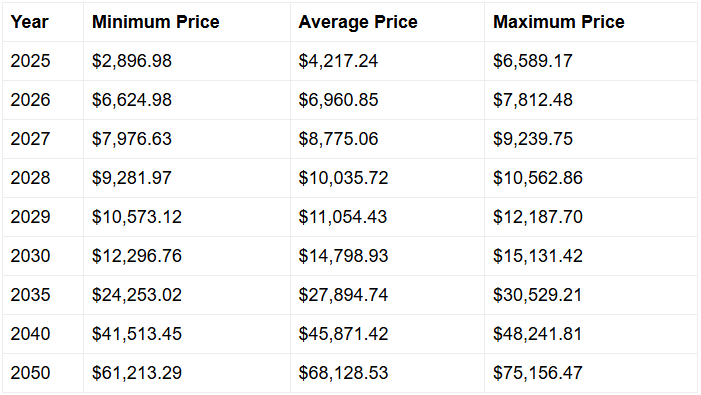This screenshot has width=701, height=395.
Task: Click the 2050 year cell
Action: click(43, 373)
